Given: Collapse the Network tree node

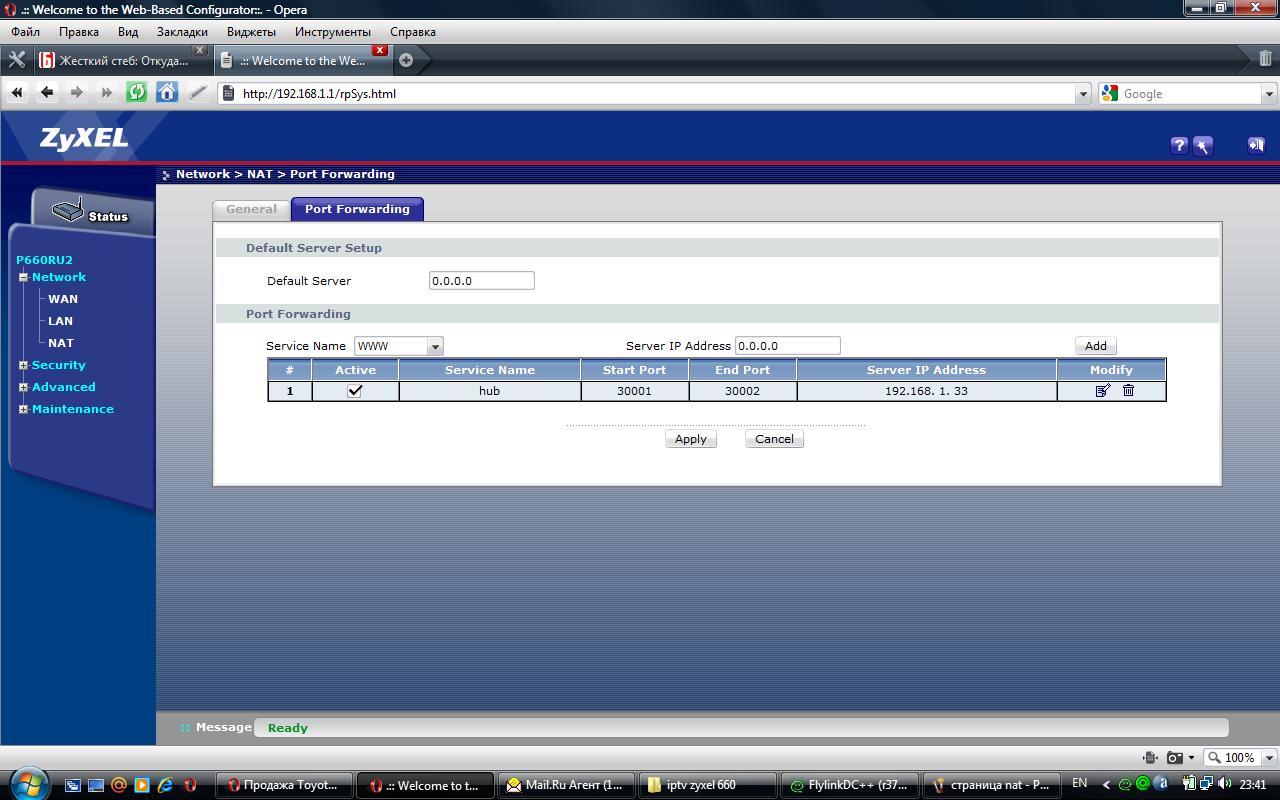Looking at the screenshot, I should (x=23, y=277).
